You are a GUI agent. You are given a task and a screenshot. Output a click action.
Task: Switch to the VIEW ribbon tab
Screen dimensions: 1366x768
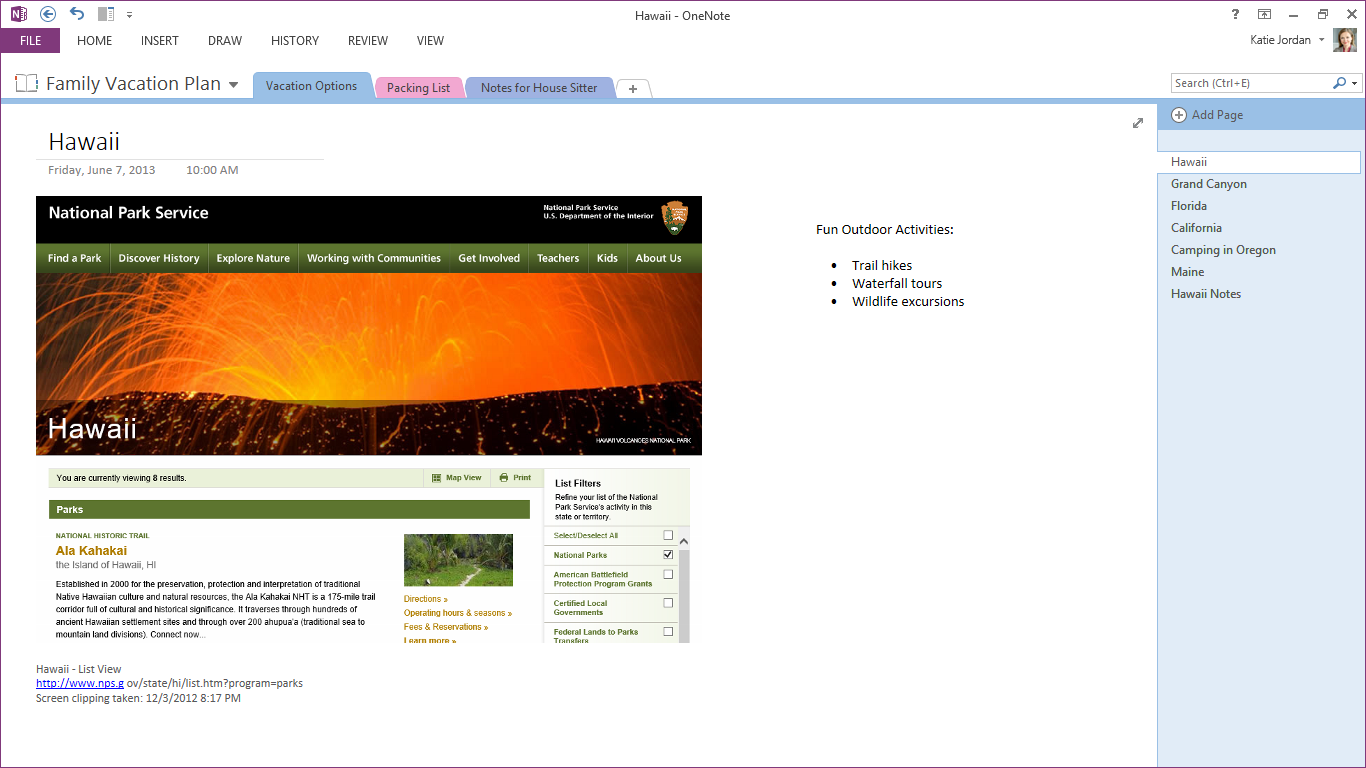tap(431, 41)
